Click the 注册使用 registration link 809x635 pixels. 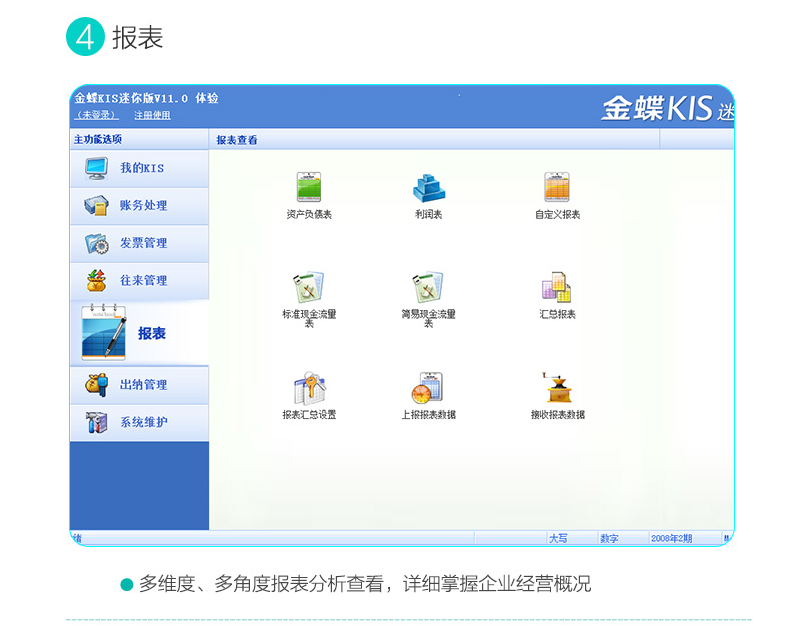coord(152,115)
